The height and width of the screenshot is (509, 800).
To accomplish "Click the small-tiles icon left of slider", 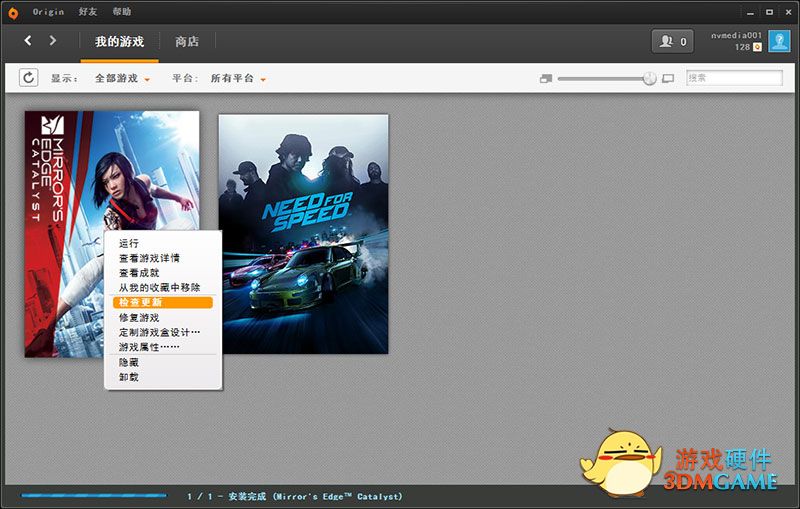I will click(546, 79).
